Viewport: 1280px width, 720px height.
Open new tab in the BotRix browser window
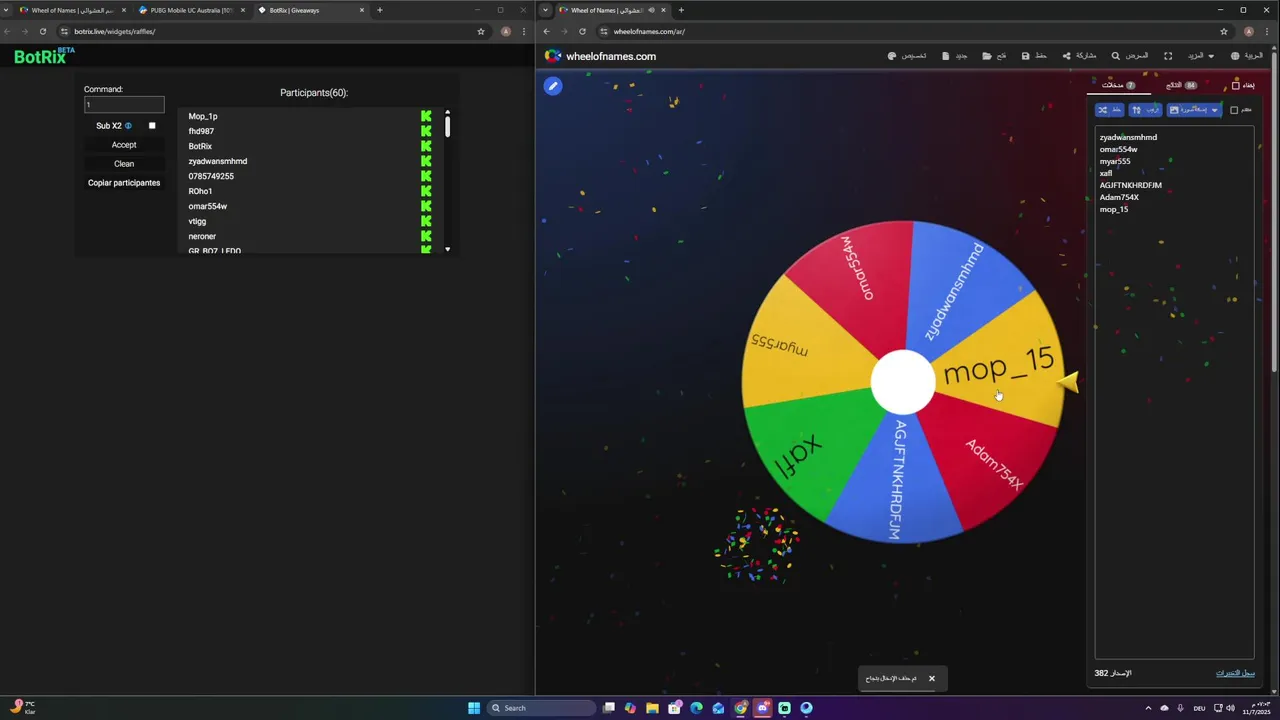[380, 10]
